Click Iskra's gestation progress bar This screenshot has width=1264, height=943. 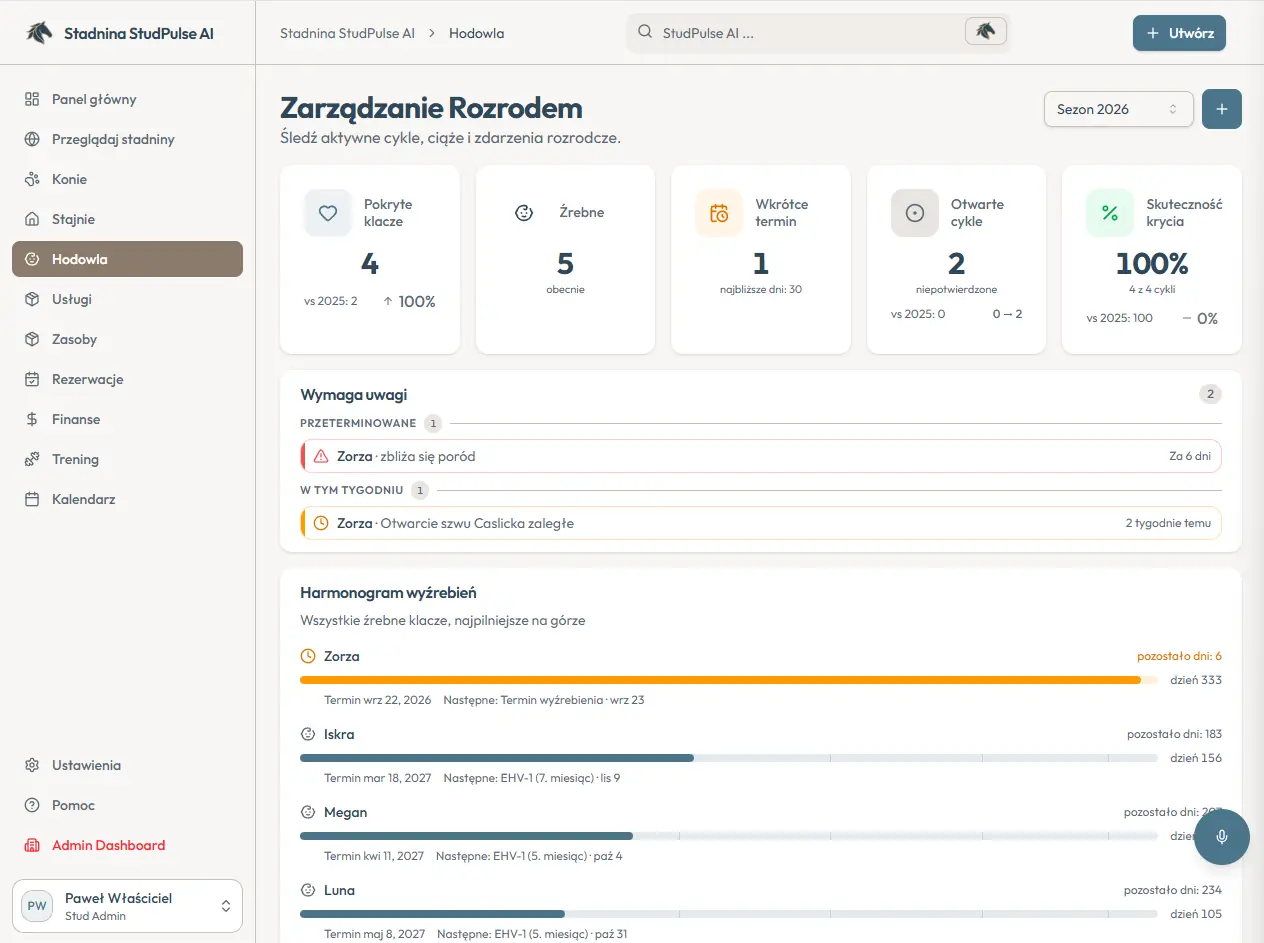click(x=729, y=758)
